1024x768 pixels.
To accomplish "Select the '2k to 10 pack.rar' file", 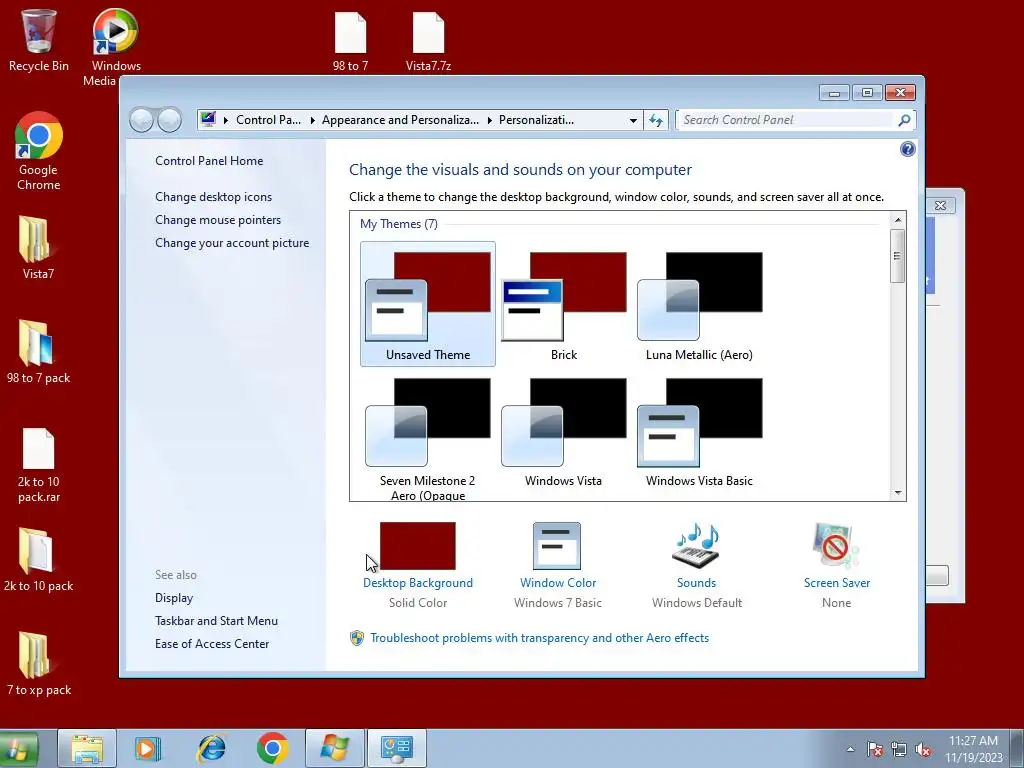I will [x=39, y=465].
